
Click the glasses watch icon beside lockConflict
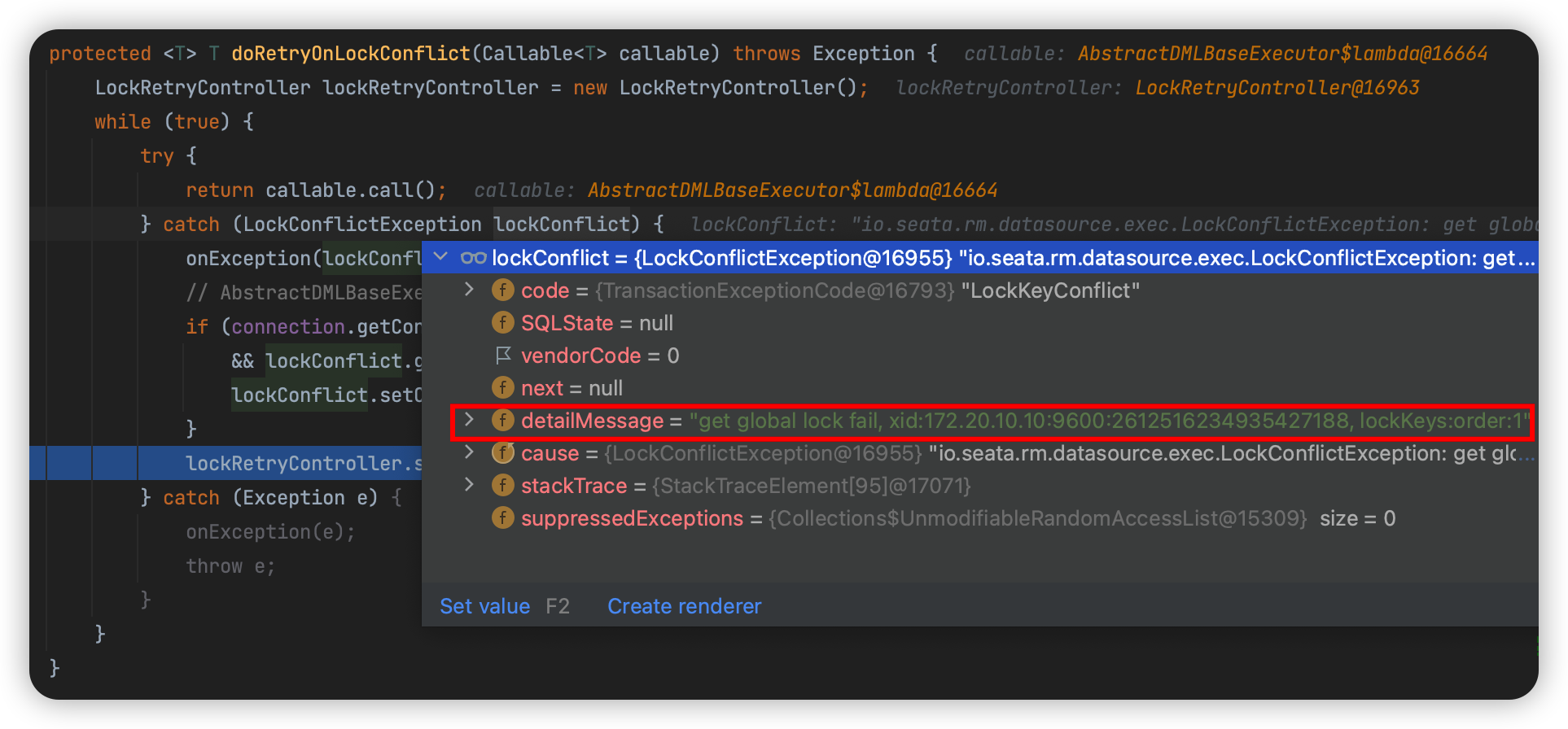tap(473, 258)
